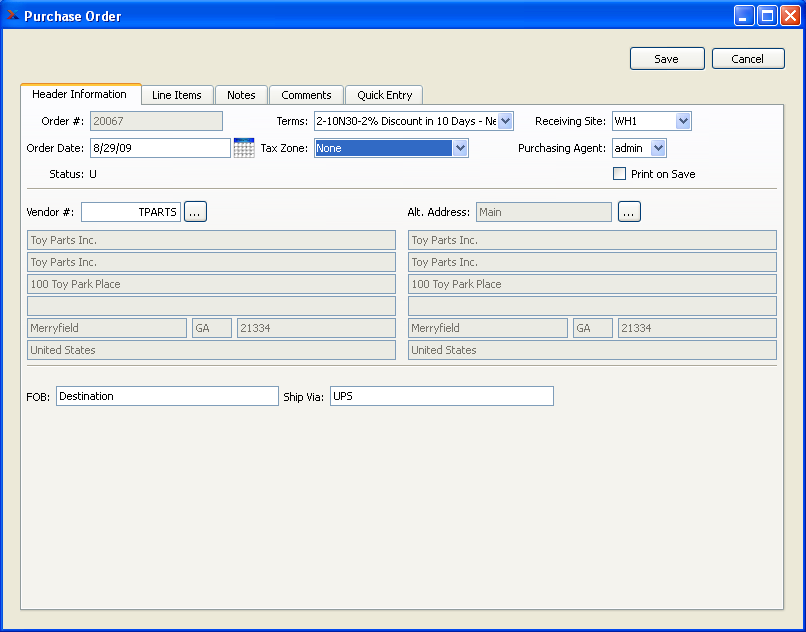Open the Tax Zone dropdown
Image resolution: width=806 pixels, height=632 pixels.
click(x=460, y=148)
